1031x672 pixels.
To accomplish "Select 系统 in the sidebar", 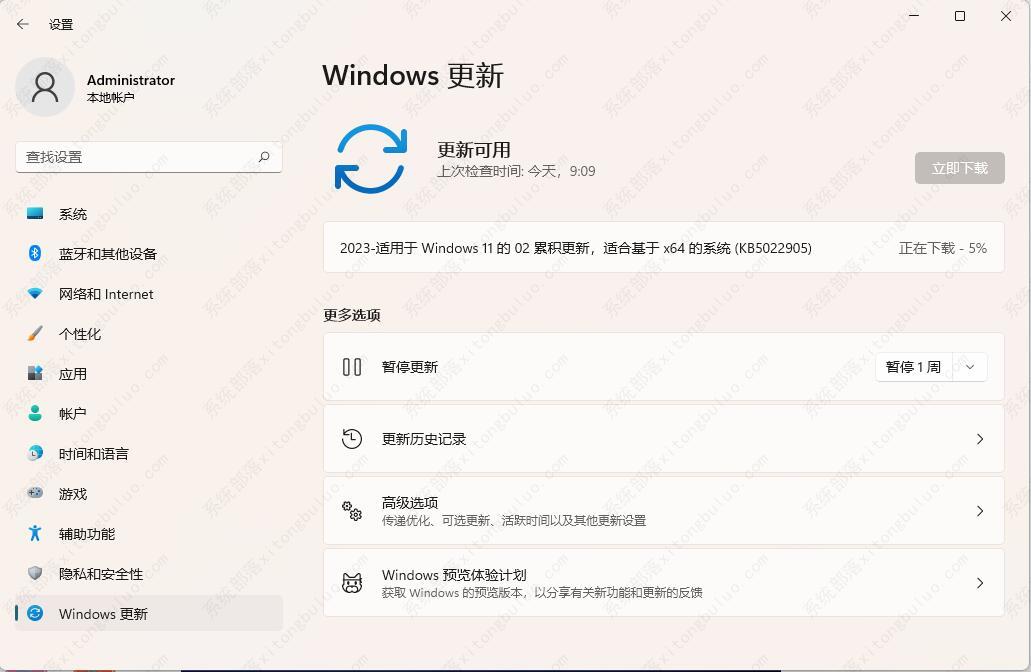I will 73,214.
